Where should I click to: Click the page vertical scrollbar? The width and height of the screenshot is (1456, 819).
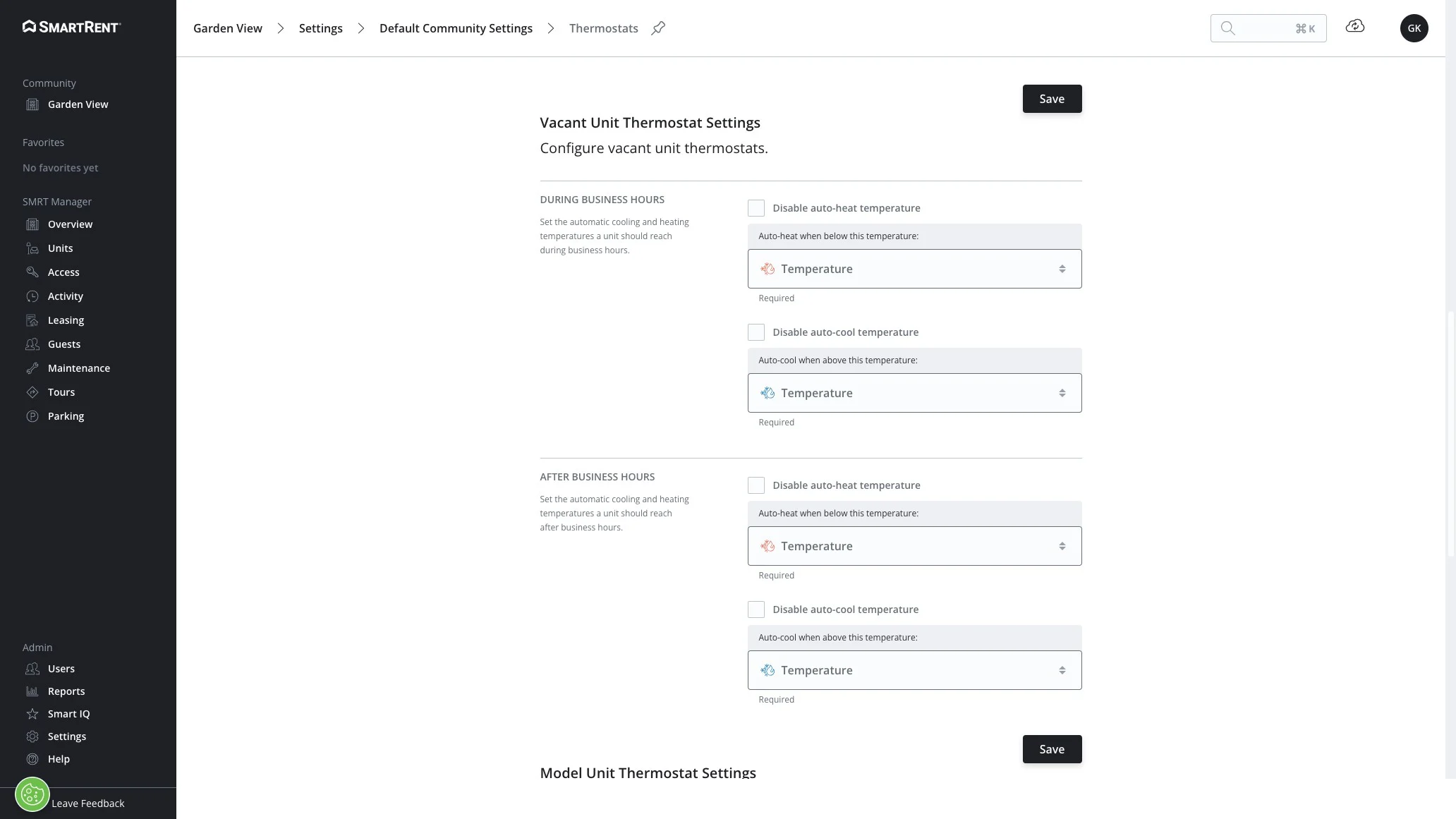point(1450,434)
